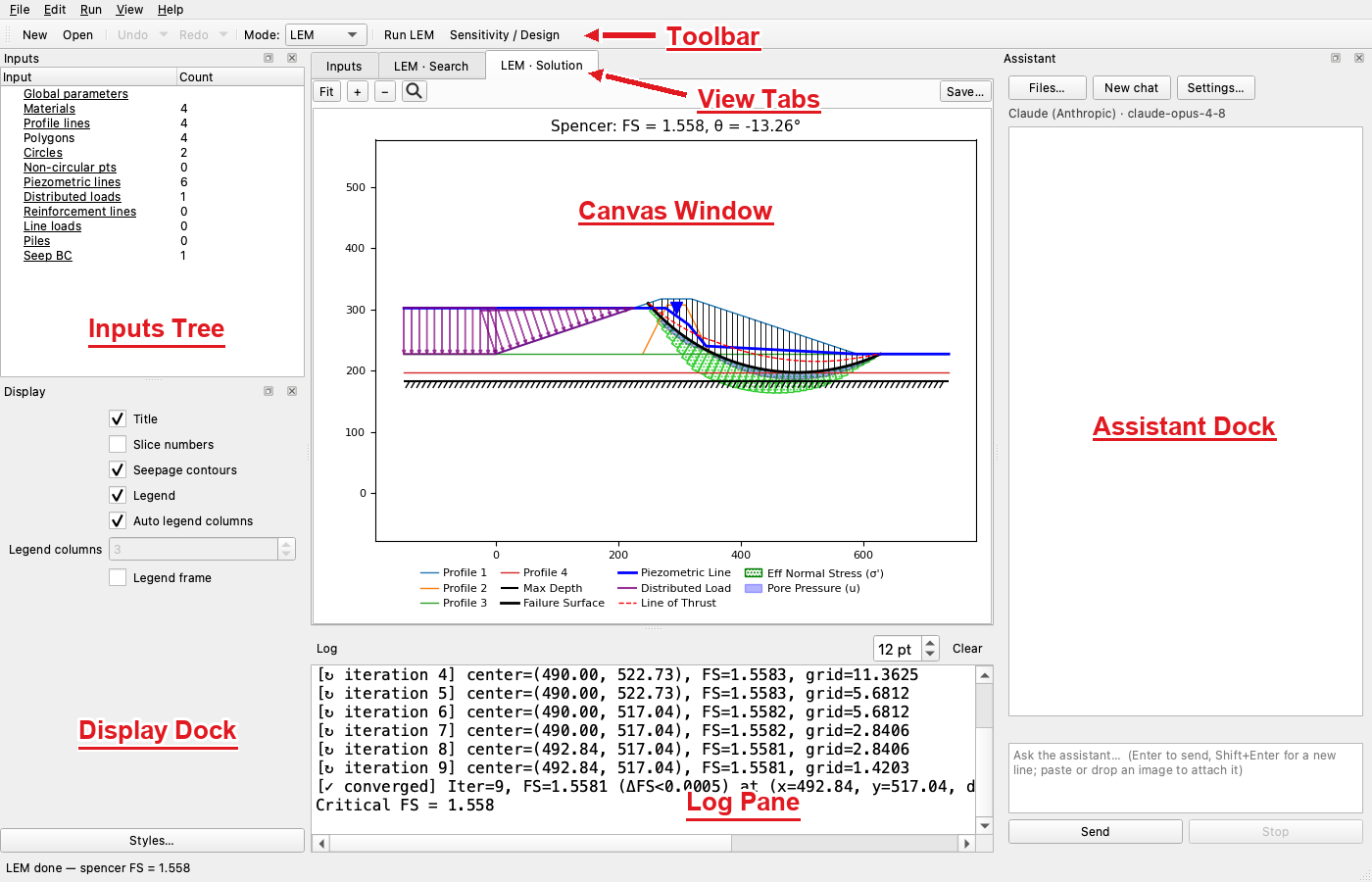The width and height of the screenshot is (1372, 882).
Task: Close the Inputs dock panel
Action: coord(292,59)
